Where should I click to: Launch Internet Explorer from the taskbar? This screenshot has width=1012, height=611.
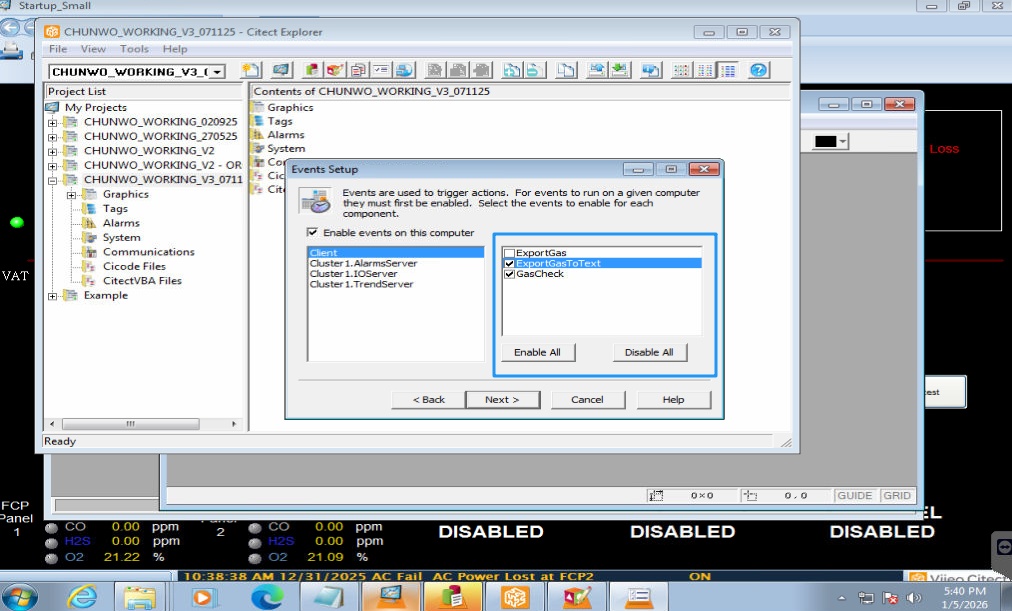(82, 597)
